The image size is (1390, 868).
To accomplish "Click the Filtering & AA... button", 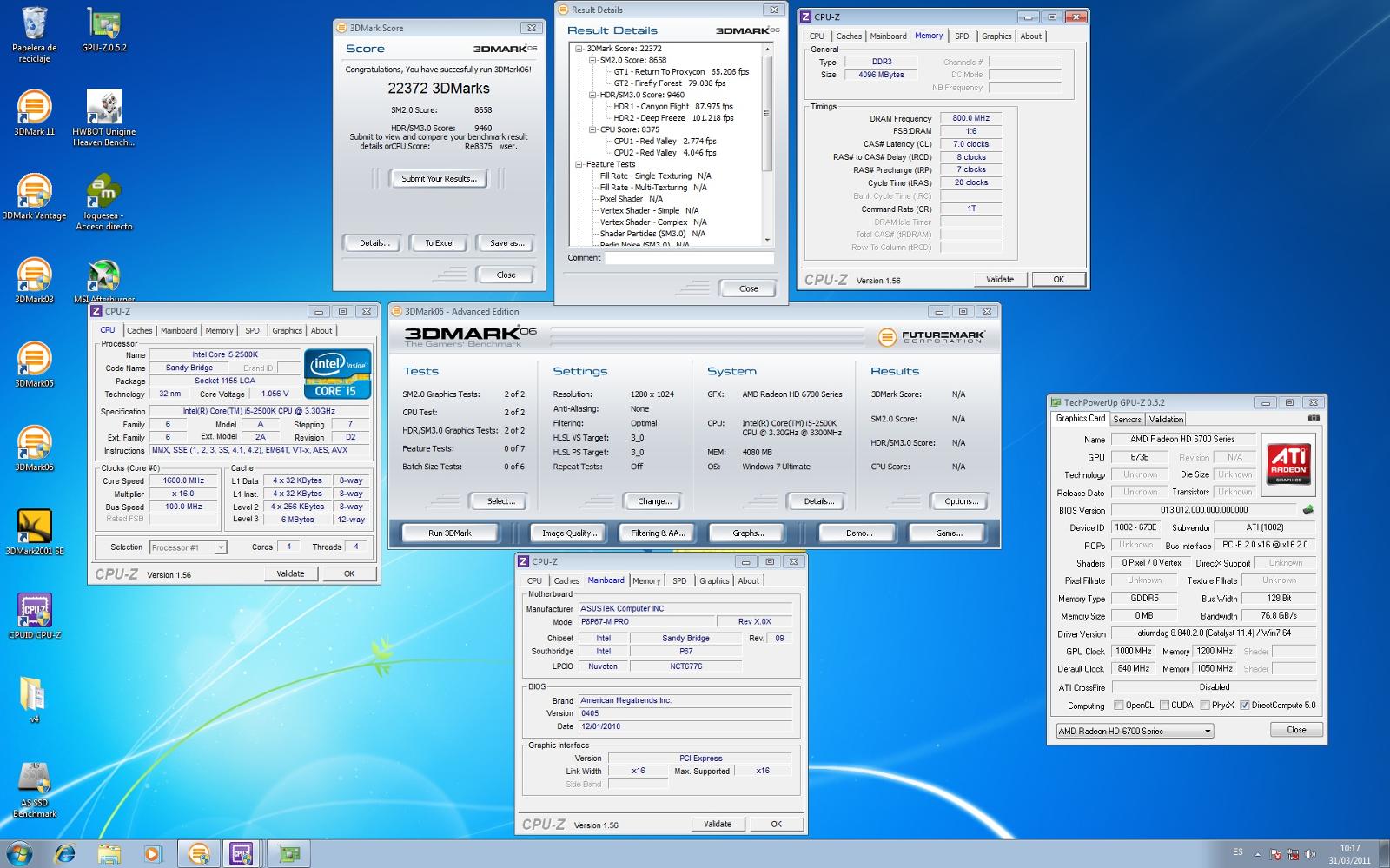I will coord(659,533).
